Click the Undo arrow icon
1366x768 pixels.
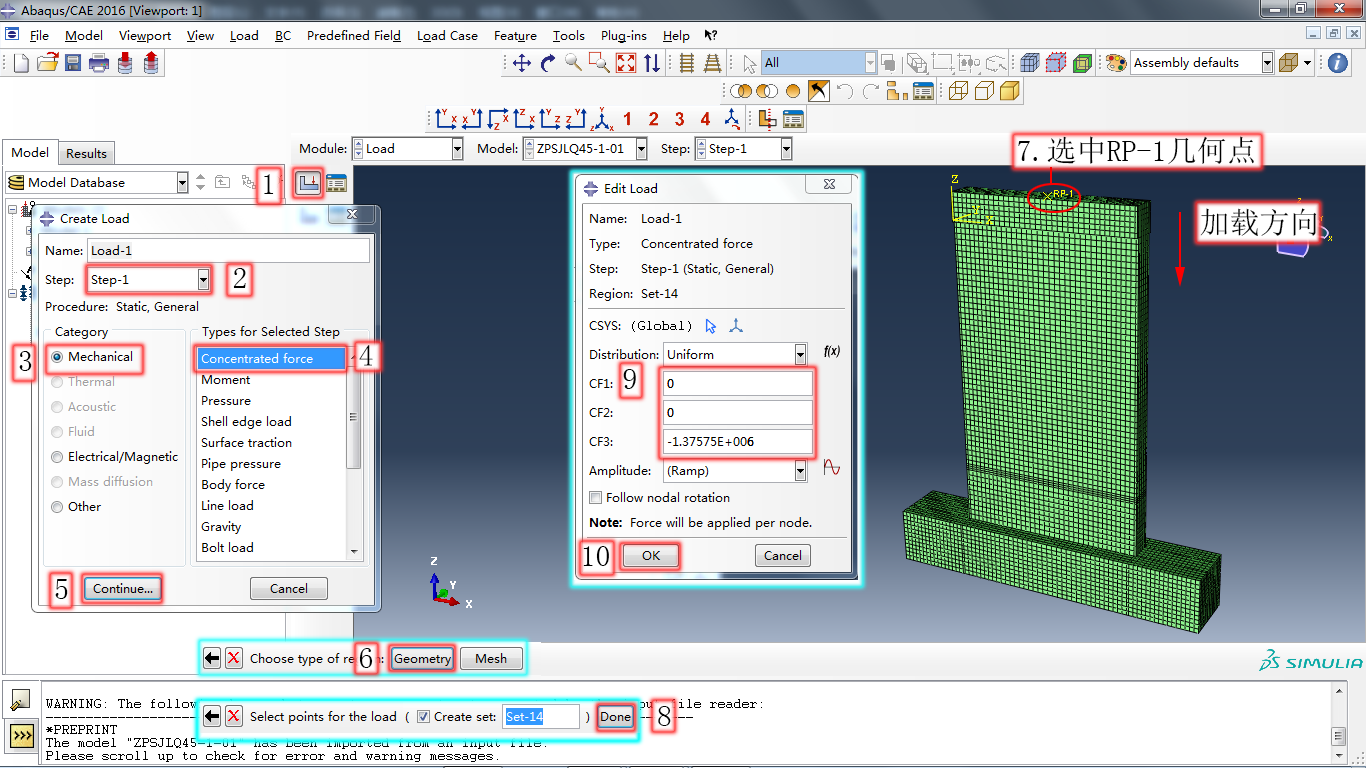[x=845, y=91]
